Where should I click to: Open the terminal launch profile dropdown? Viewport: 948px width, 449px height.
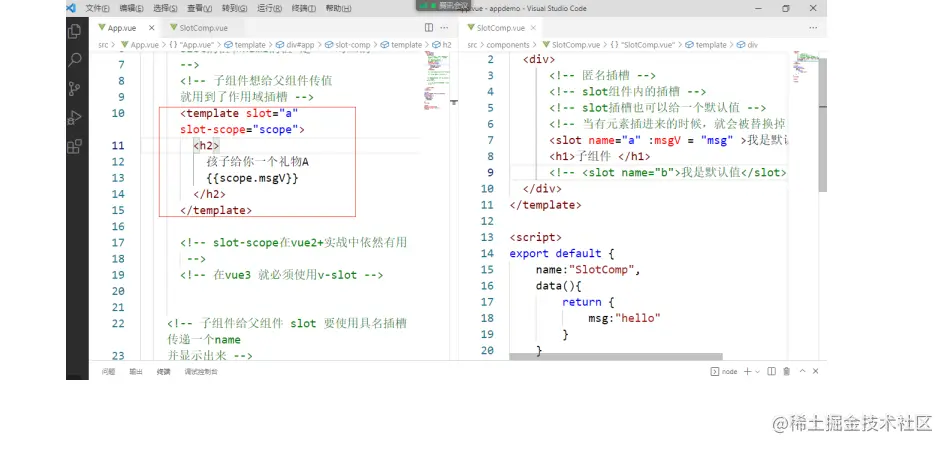pyautogui.click(x=757, y=372)
